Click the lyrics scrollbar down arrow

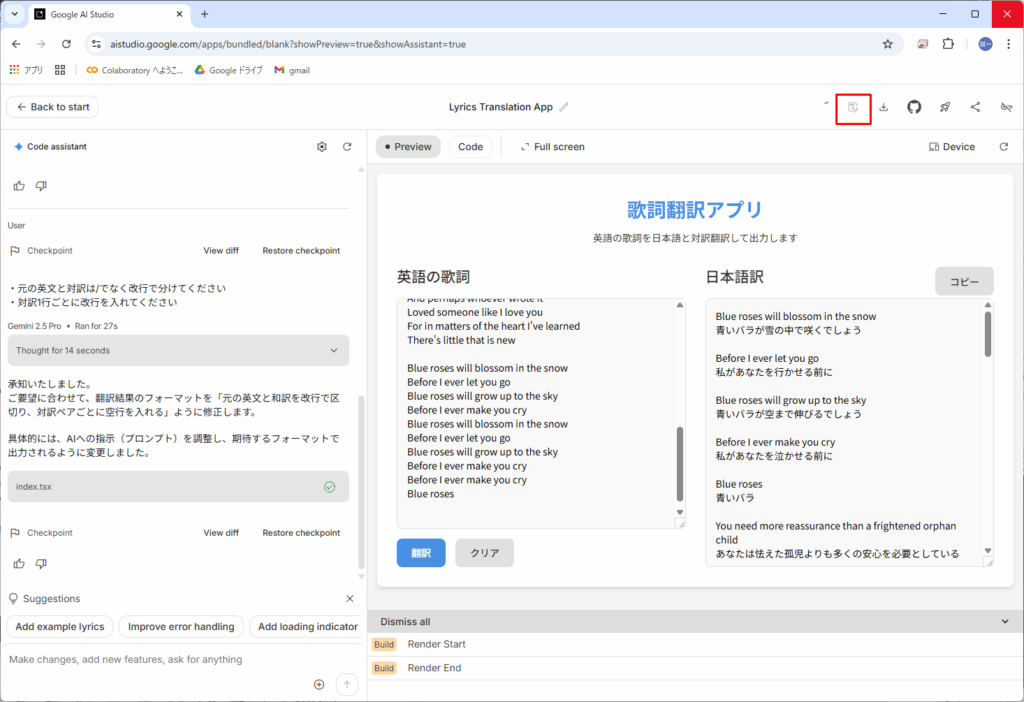[680, 512]
